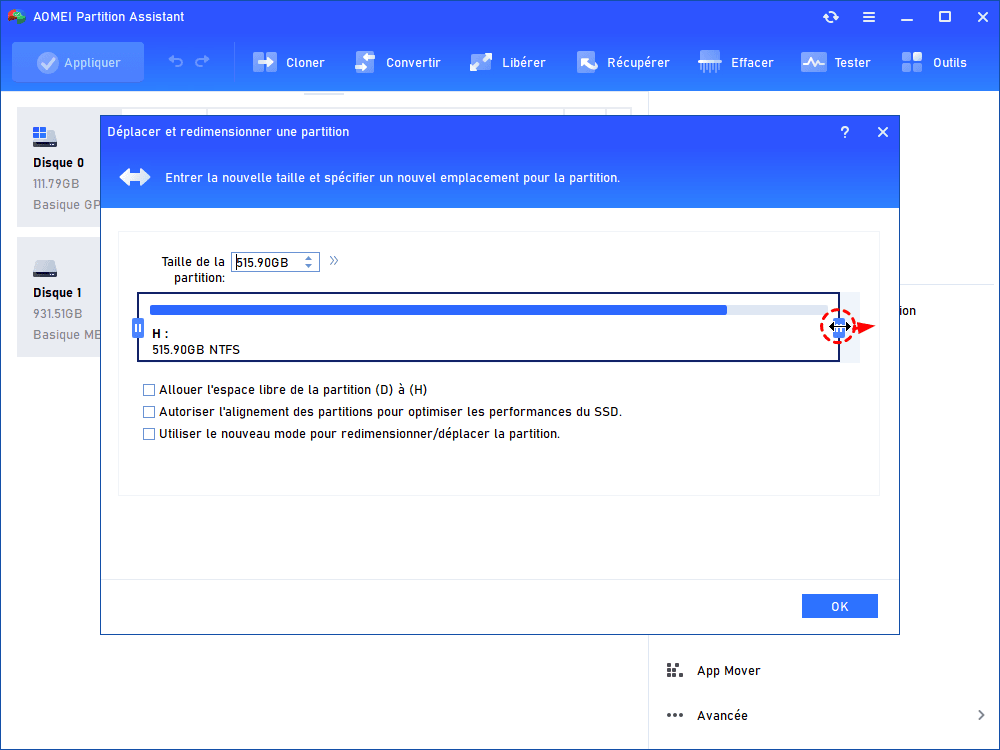
Task: Close the resize partition dialog
Action: [x=883, y=132]
